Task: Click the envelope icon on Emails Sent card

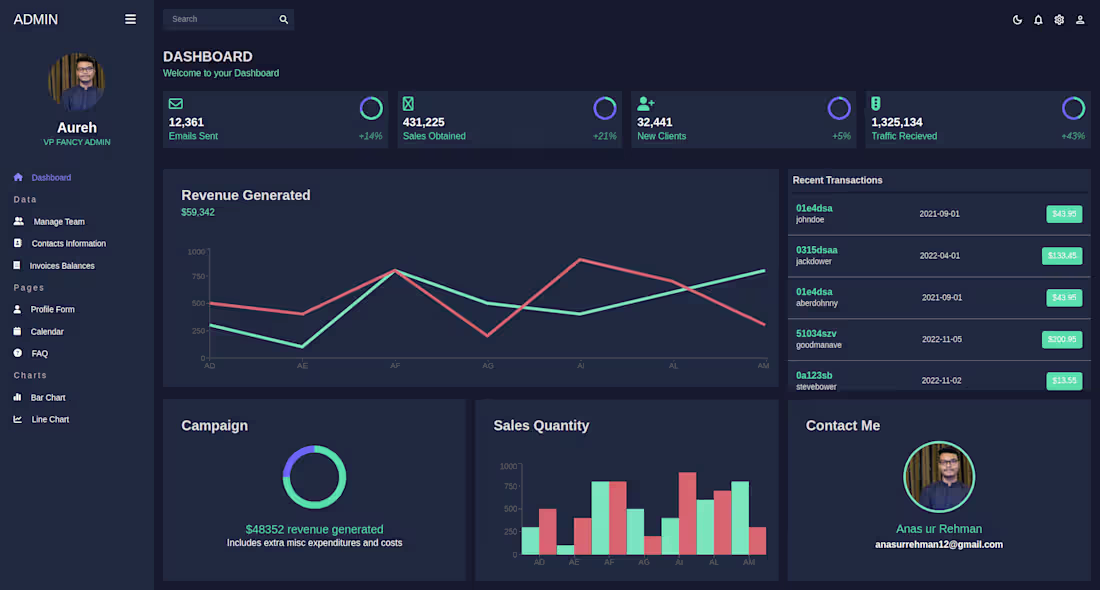Action: [177, 103]
